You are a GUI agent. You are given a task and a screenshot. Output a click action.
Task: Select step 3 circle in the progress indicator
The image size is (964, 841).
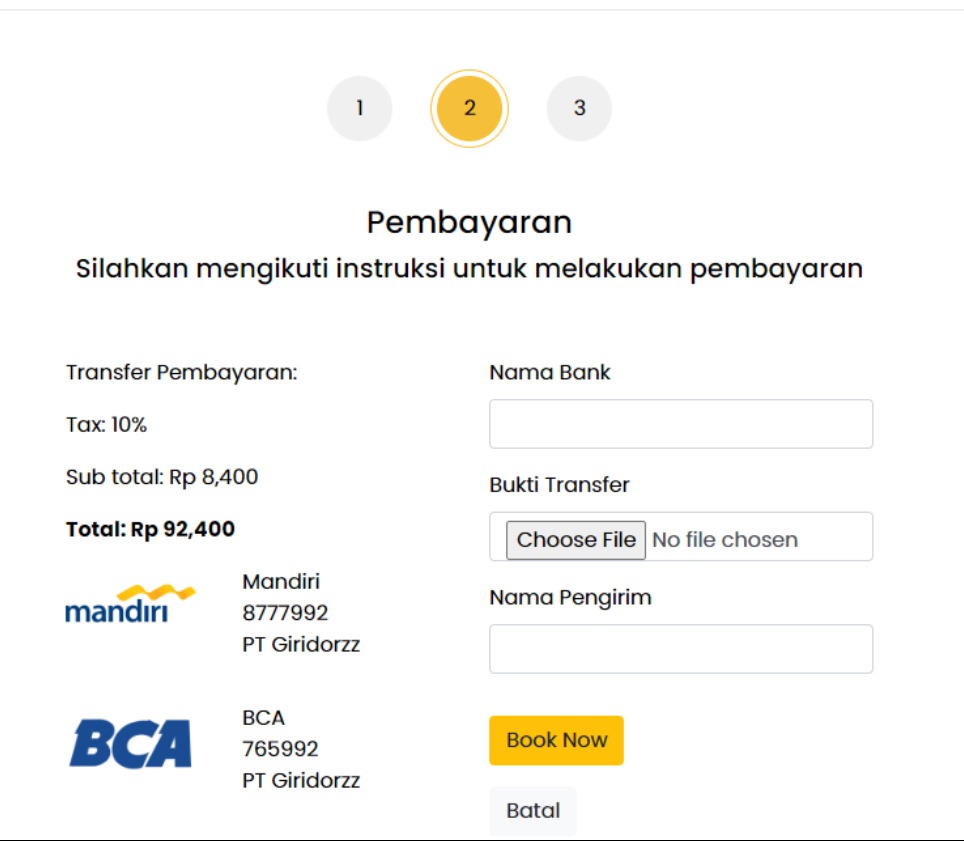coord(580,107)
